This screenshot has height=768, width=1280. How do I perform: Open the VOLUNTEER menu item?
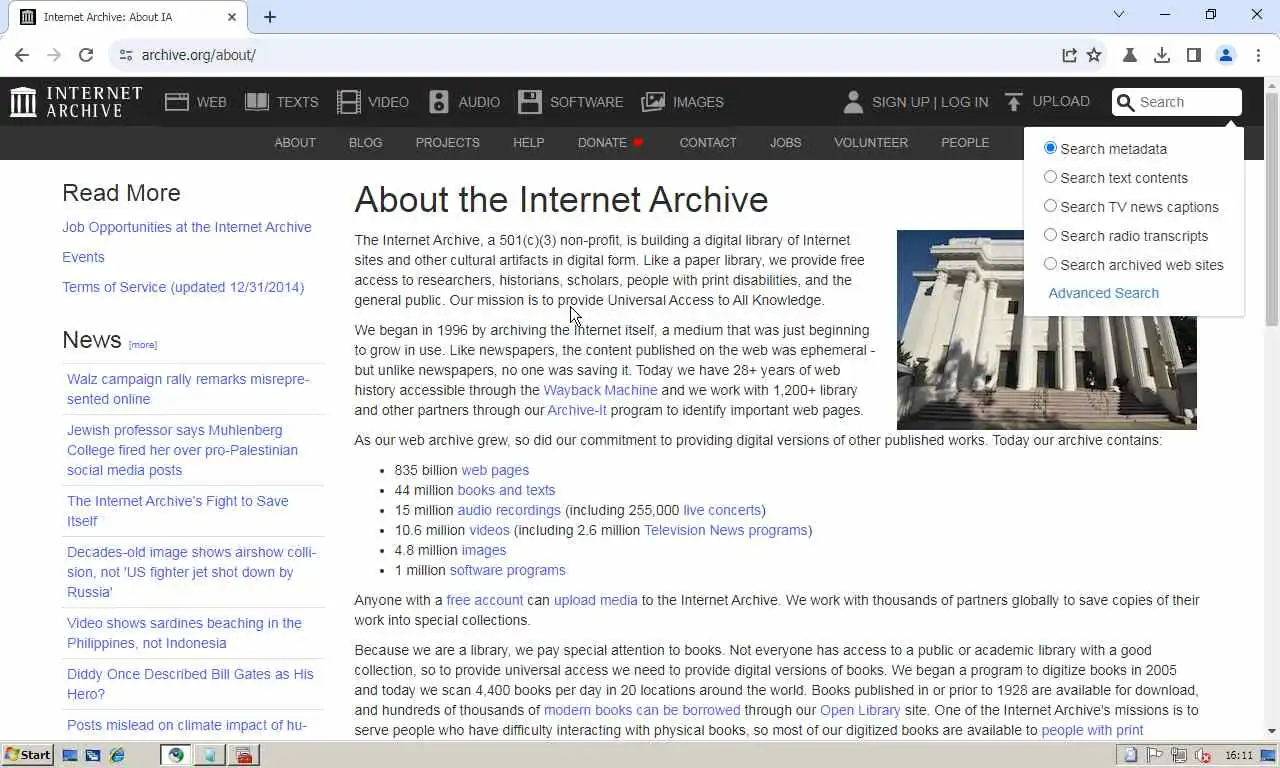(871, 143)
